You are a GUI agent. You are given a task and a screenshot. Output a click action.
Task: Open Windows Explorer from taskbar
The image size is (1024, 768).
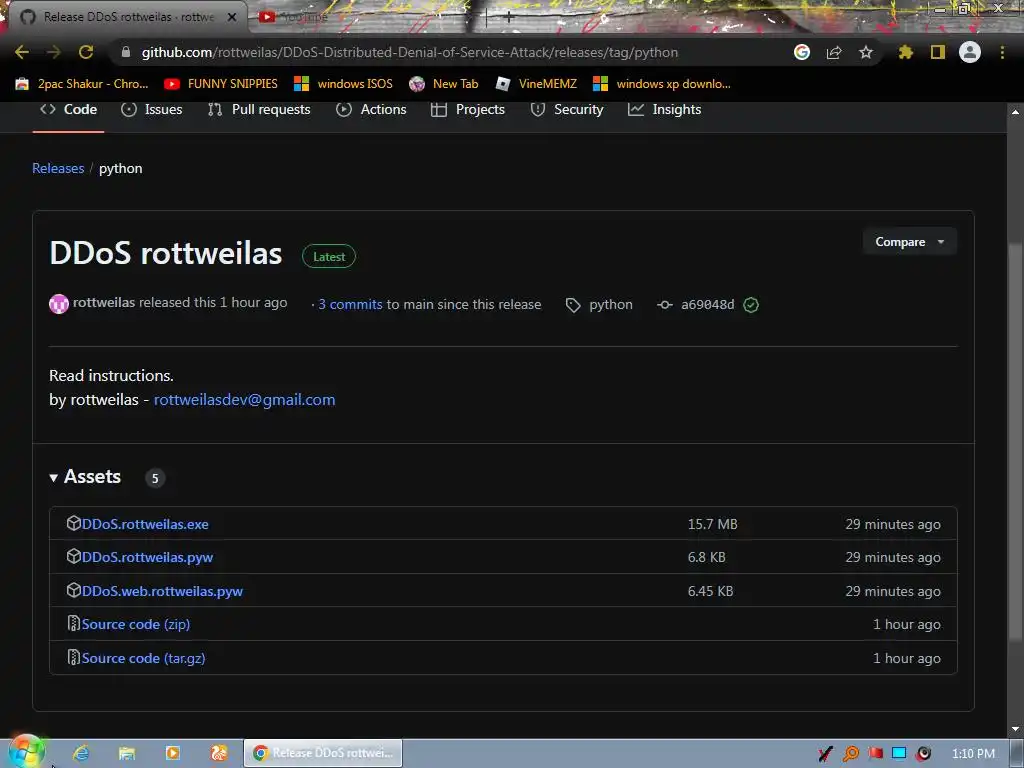[127, 753]
